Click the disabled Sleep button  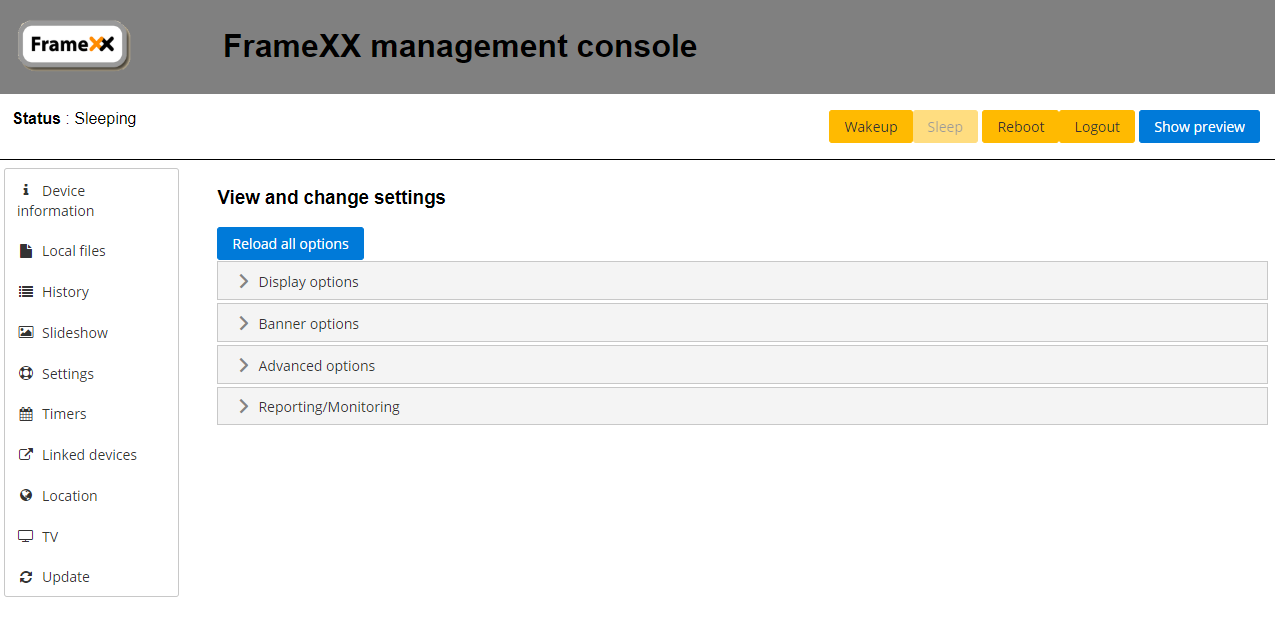click(x=945, y=127)
